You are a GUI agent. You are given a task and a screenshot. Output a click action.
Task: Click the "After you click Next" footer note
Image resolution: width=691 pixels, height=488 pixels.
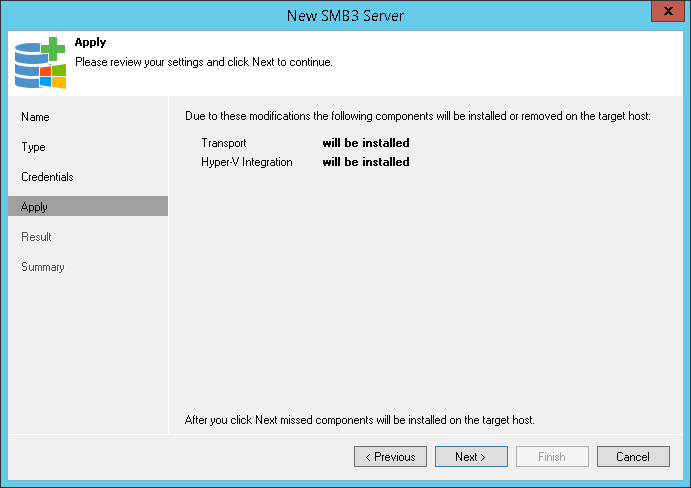click(x=360, y=420)
